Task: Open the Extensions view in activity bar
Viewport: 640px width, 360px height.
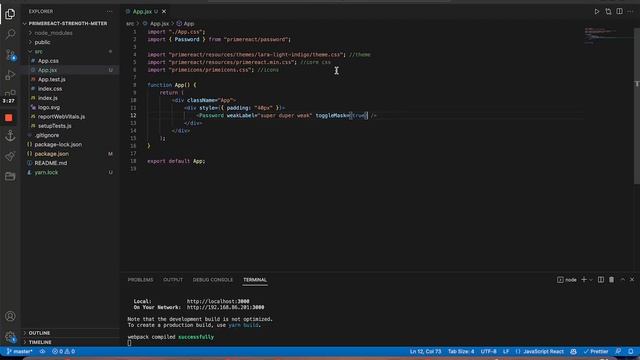Action: (10, 93)
